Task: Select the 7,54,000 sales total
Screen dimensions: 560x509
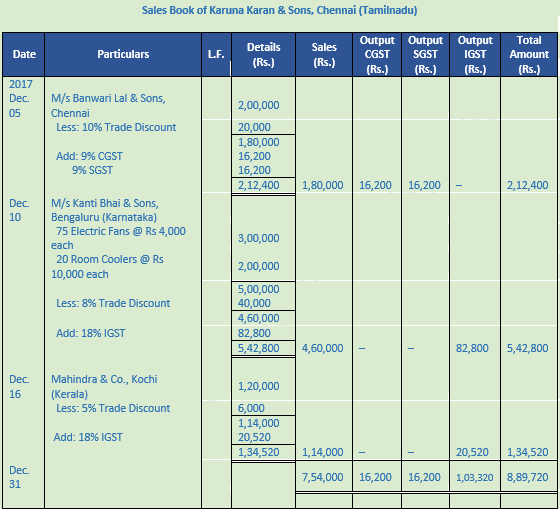Action: point(322,477)
